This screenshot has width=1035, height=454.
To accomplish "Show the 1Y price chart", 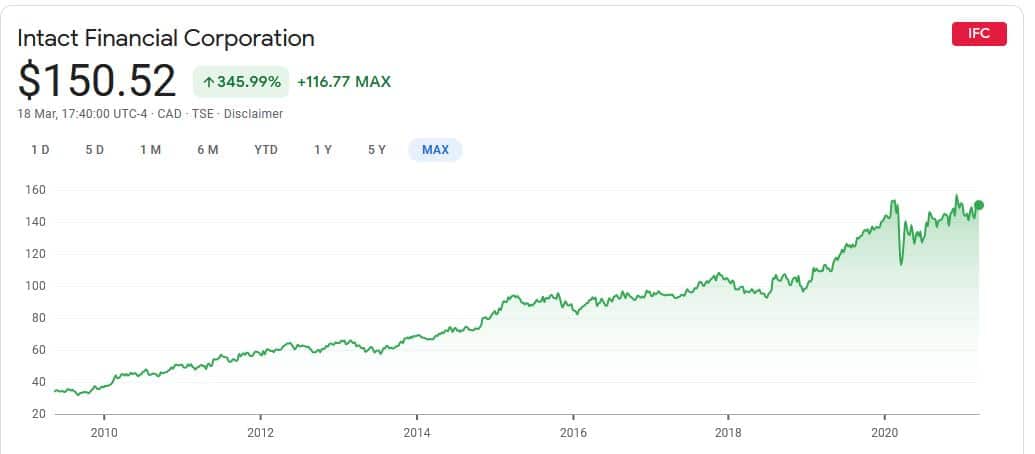I will coord(322,150).
